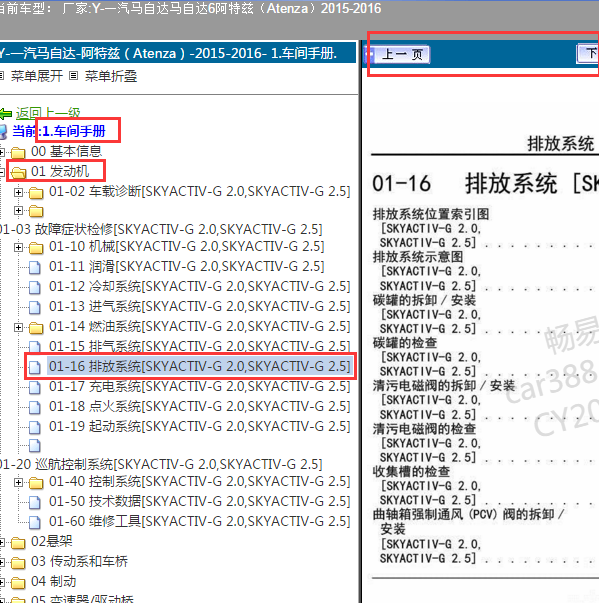
Task: Expand the 01-40 控制系统 node
Action: 18,482
